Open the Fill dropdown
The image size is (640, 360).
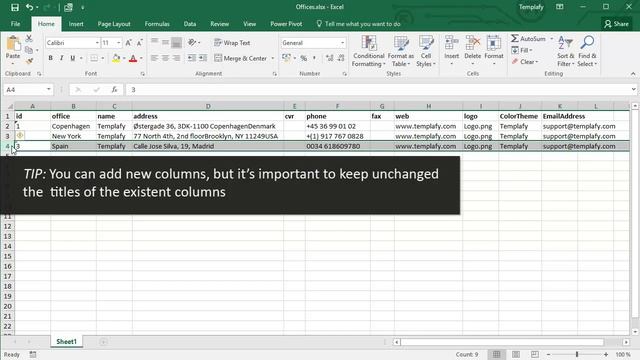(522, 50)
